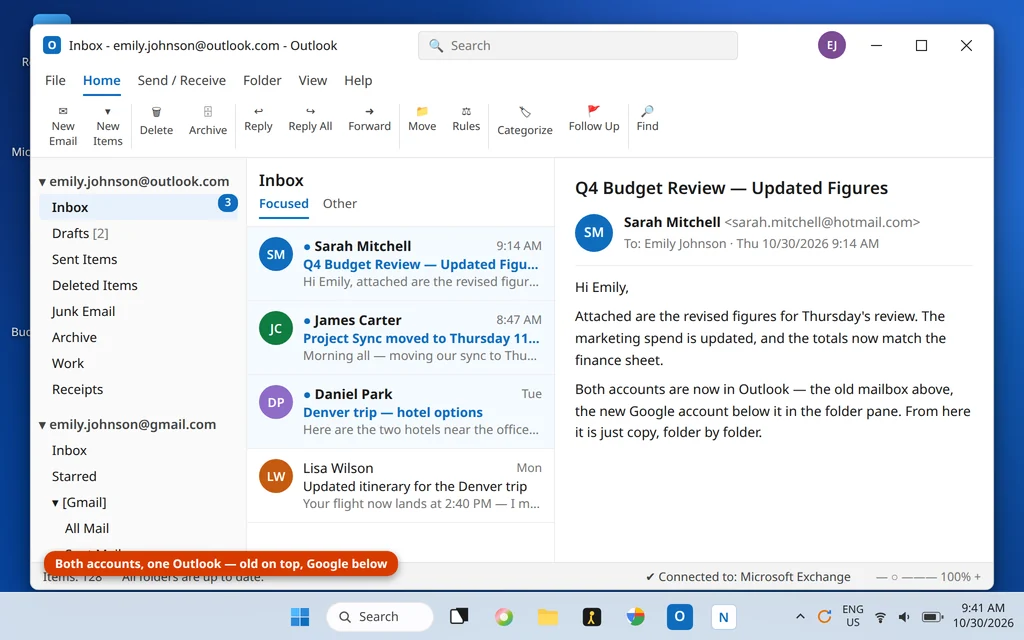Click the New Email ribbon button
The height and width of the screenshot is (640, 1024).
(x=63, y=126)
